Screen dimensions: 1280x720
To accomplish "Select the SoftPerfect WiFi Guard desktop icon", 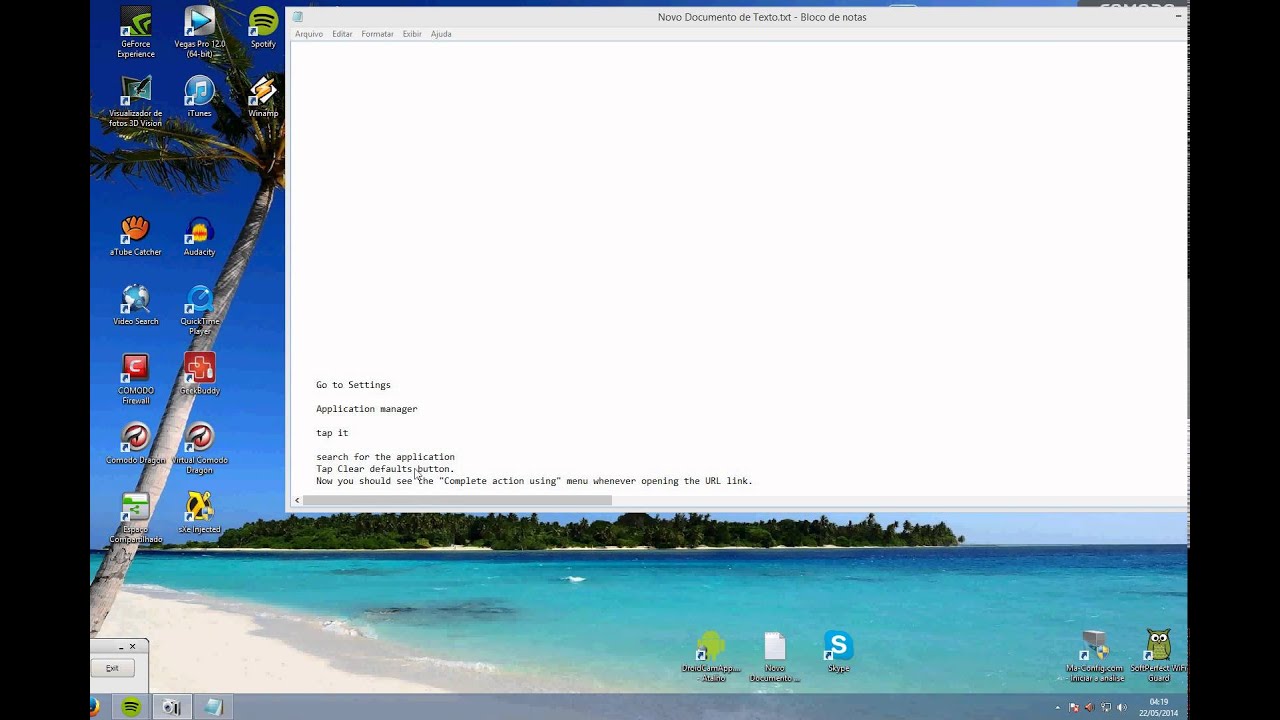I will tap(1158, 657).
